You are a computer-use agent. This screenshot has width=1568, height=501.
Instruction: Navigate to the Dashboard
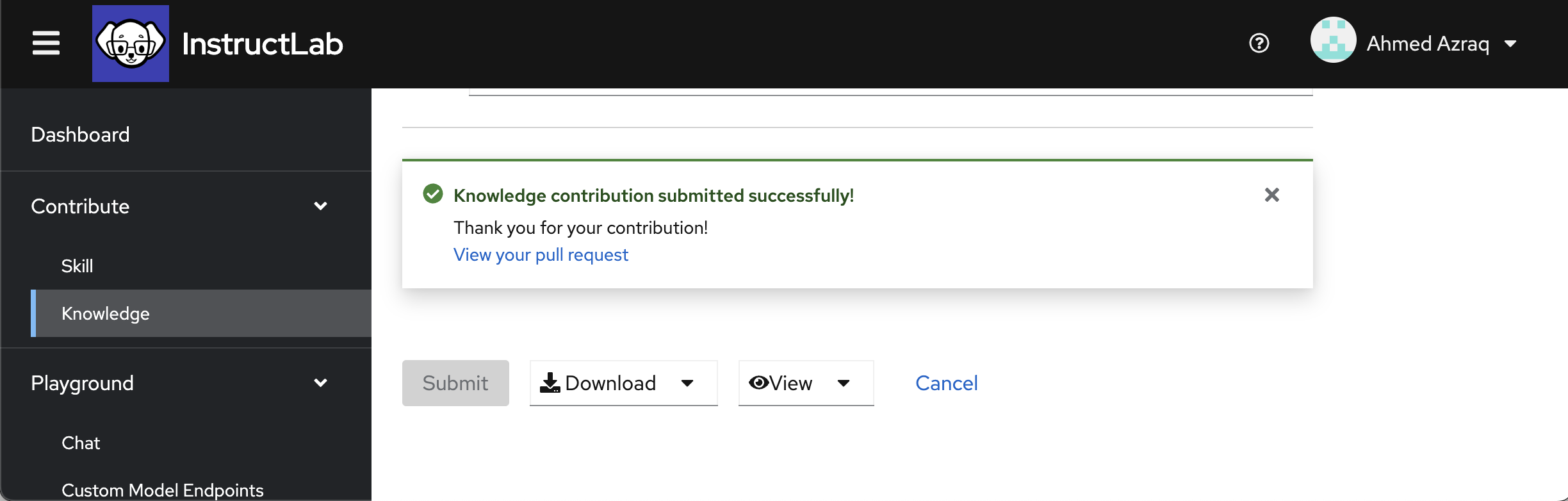point(80,134)
